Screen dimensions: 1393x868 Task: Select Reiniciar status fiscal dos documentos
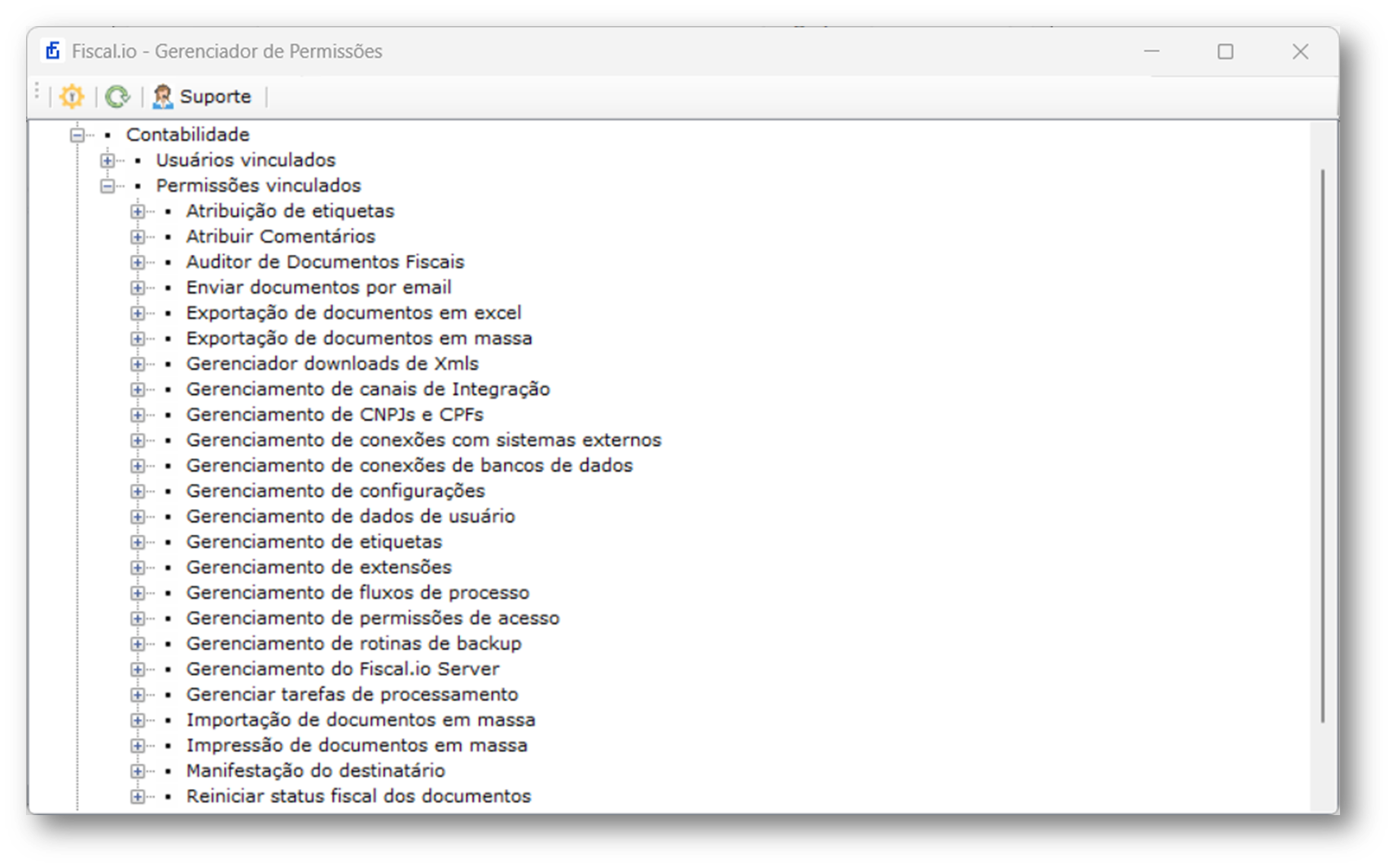click(x=358, y=796)
